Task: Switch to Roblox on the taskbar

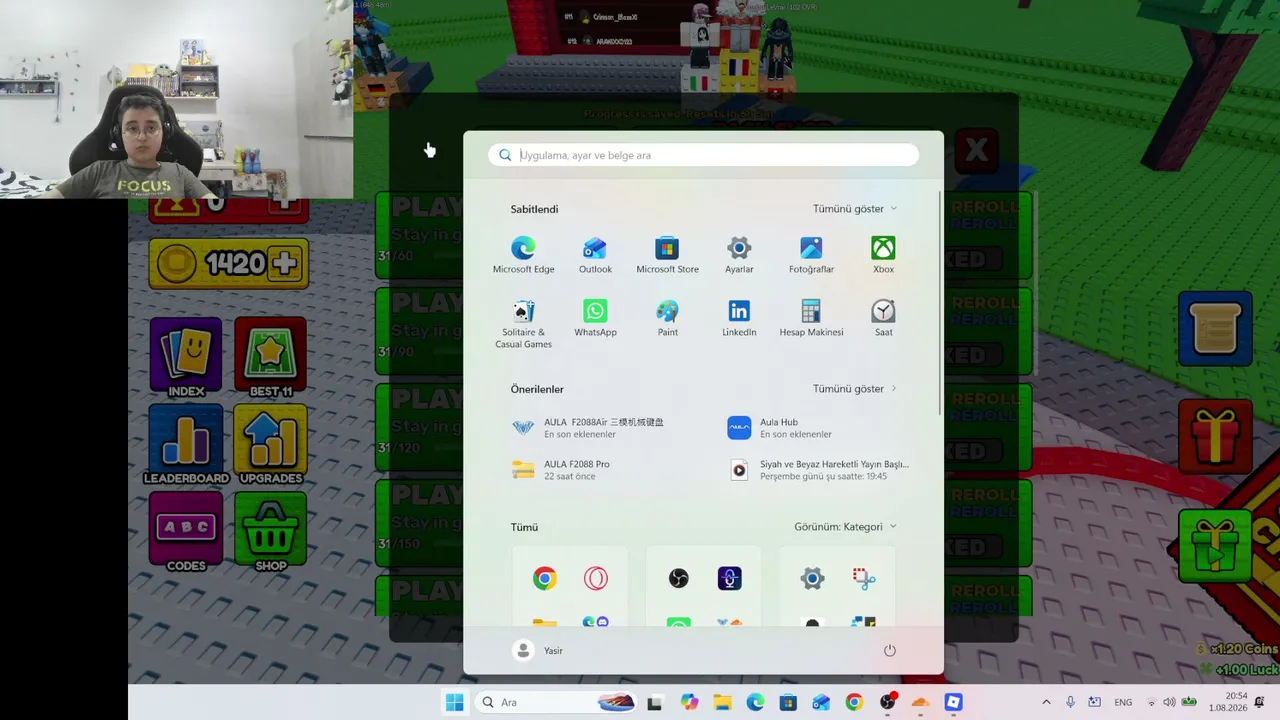Action: coord(953,702)
